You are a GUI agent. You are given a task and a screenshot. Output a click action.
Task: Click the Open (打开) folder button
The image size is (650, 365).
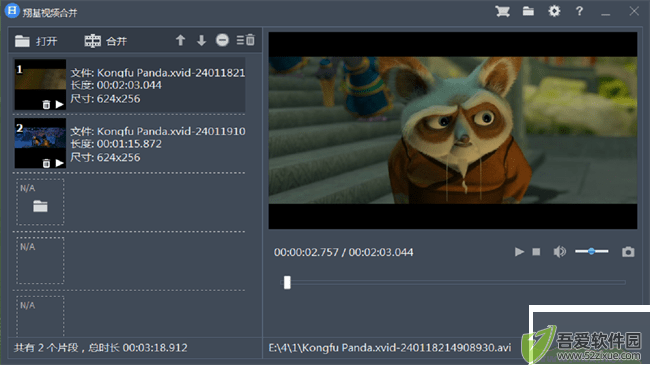click(x=36, y=41)
